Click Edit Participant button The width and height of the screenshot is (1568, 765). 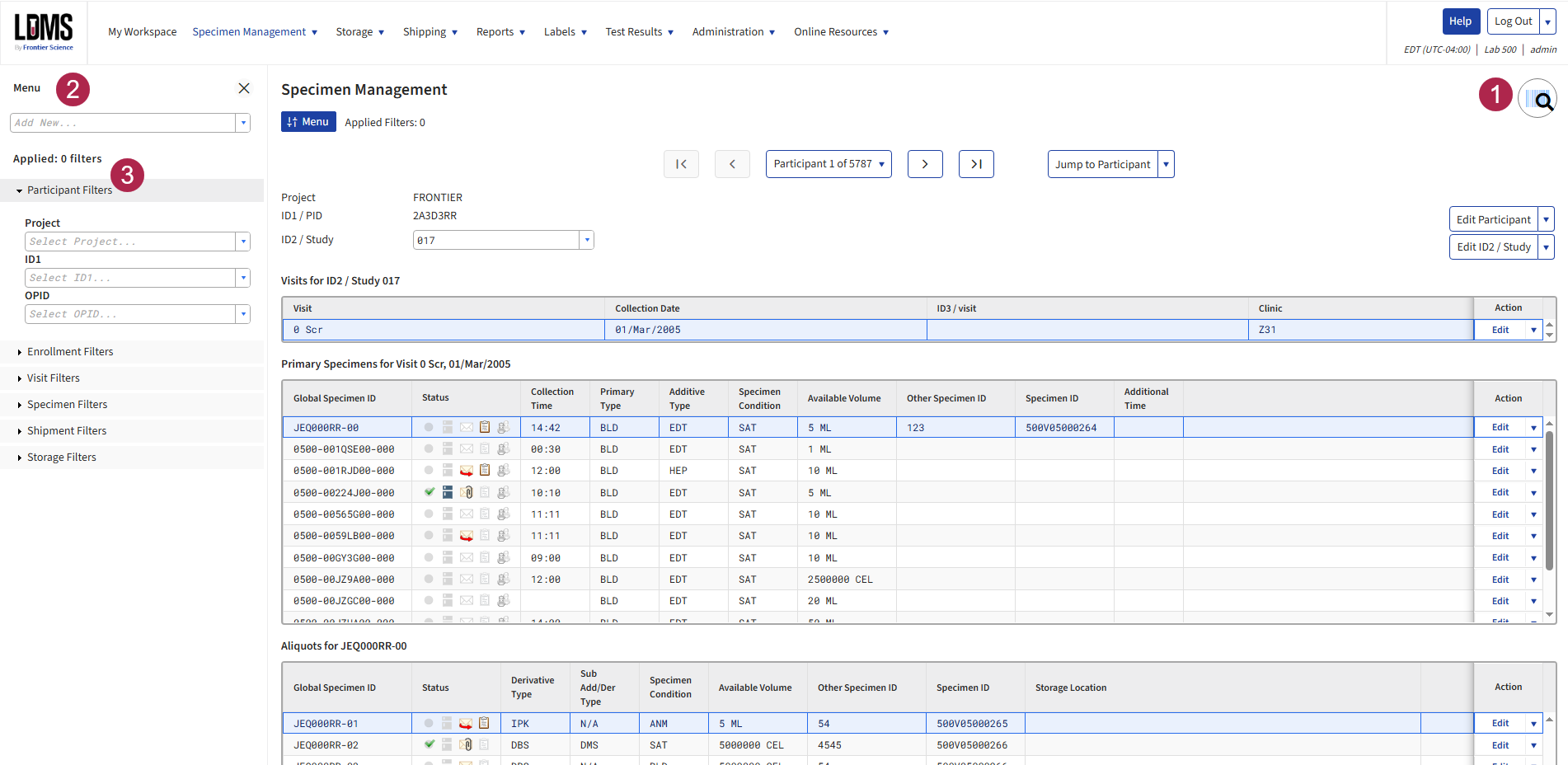tap(1493, 219)
